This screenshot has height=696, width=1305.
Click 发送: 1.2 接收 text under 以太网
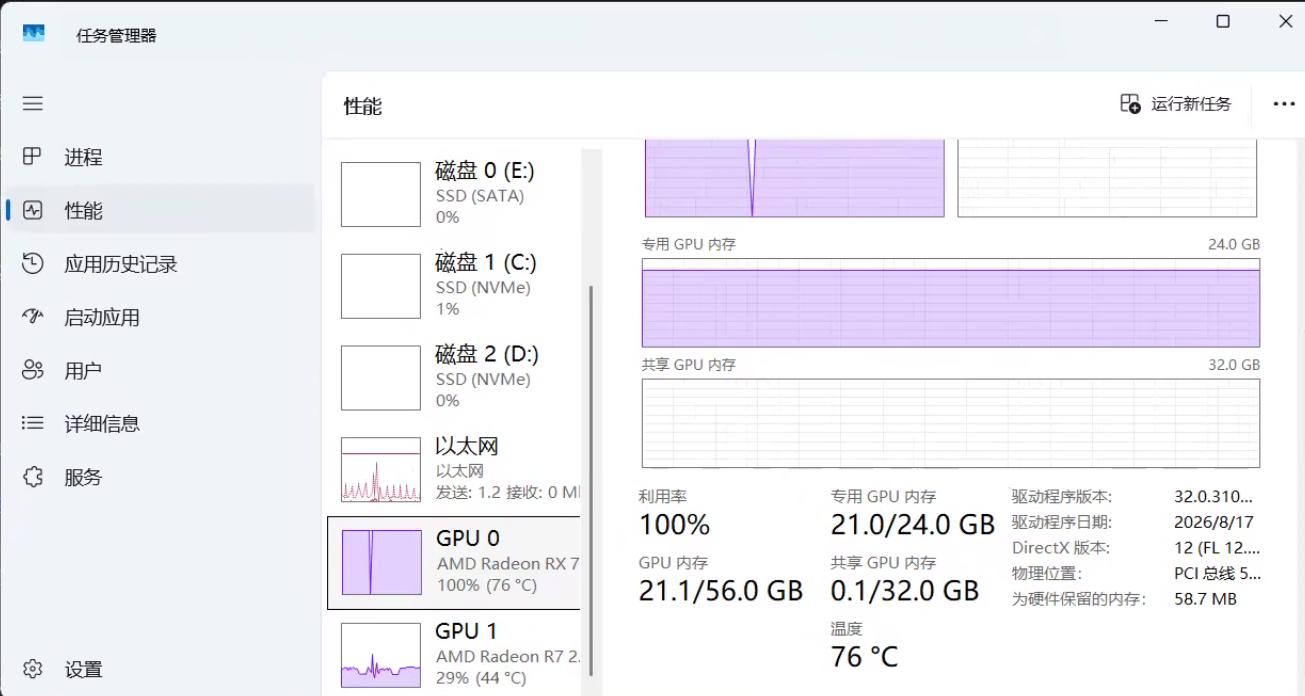point(508,492)
